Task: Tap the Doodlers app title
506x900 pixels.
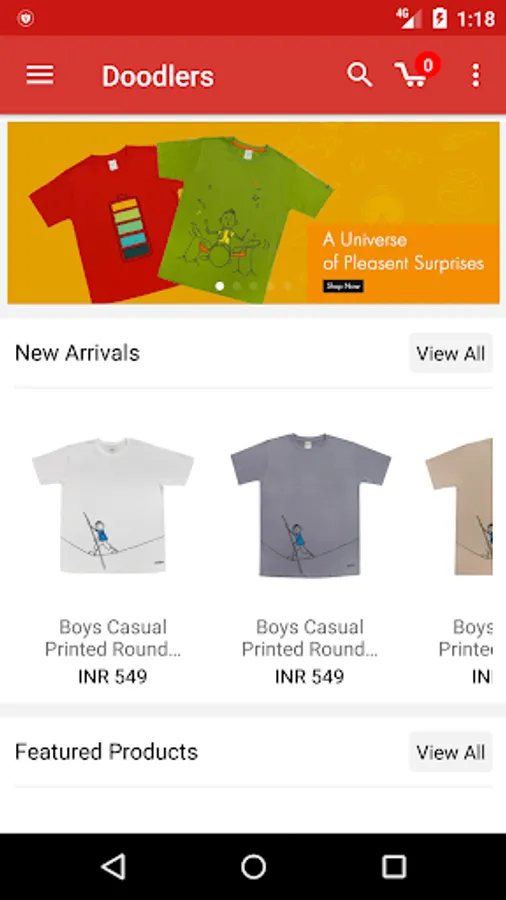Action: (158, 76)
